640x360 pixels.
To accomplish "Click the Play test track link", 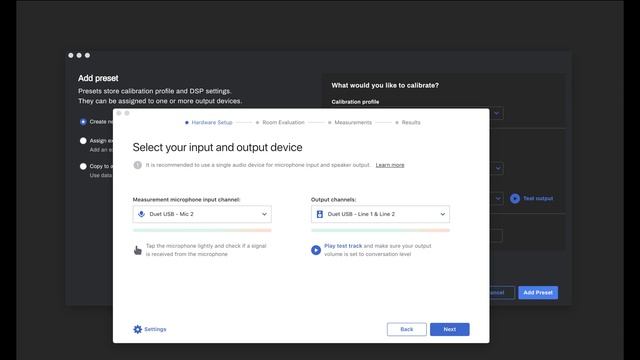I will [x=343, y=246].
